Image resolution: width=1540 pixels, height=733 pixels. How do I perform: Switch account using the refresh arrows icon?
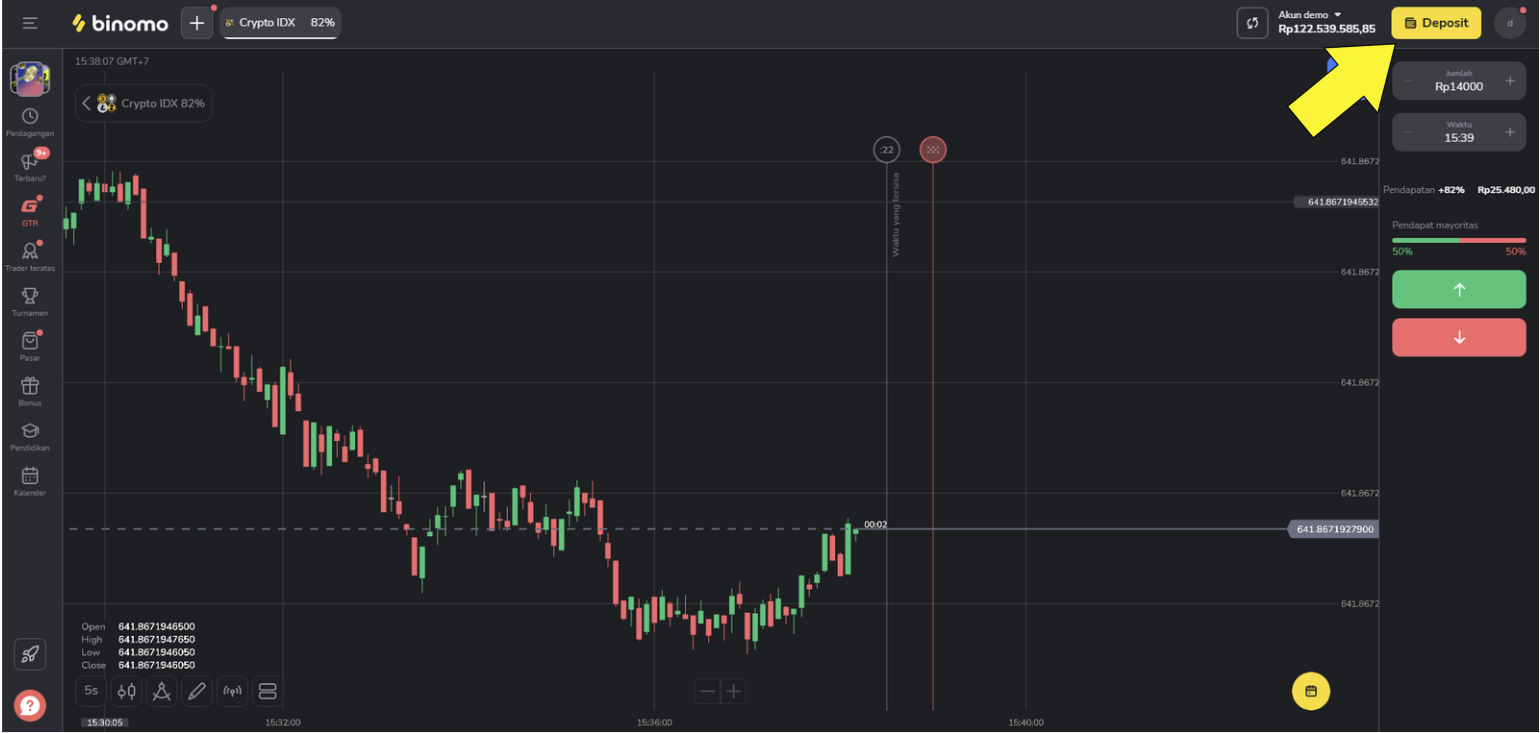click(x=1252, y=23)
